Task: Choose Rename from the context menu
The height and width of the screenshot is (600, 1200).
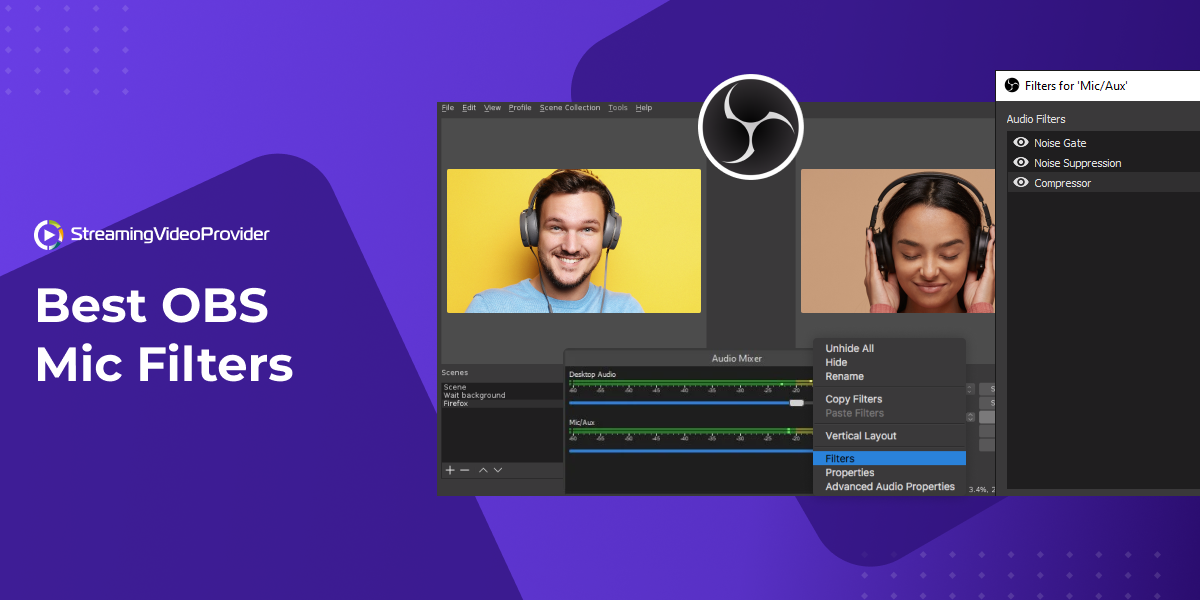Action: [x=890, y=377]
